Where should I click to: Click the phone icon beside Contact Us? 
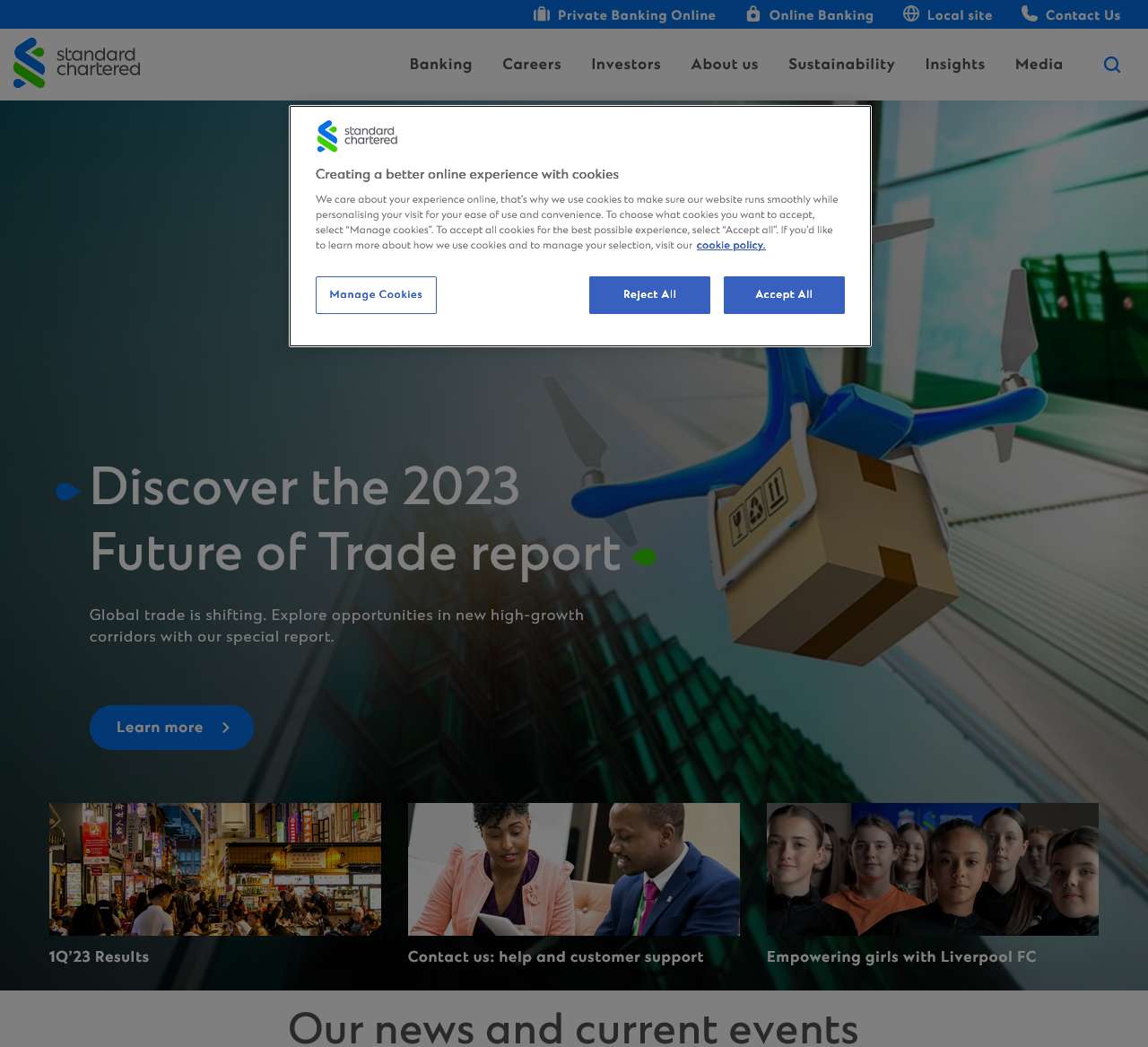[1030, 13]
